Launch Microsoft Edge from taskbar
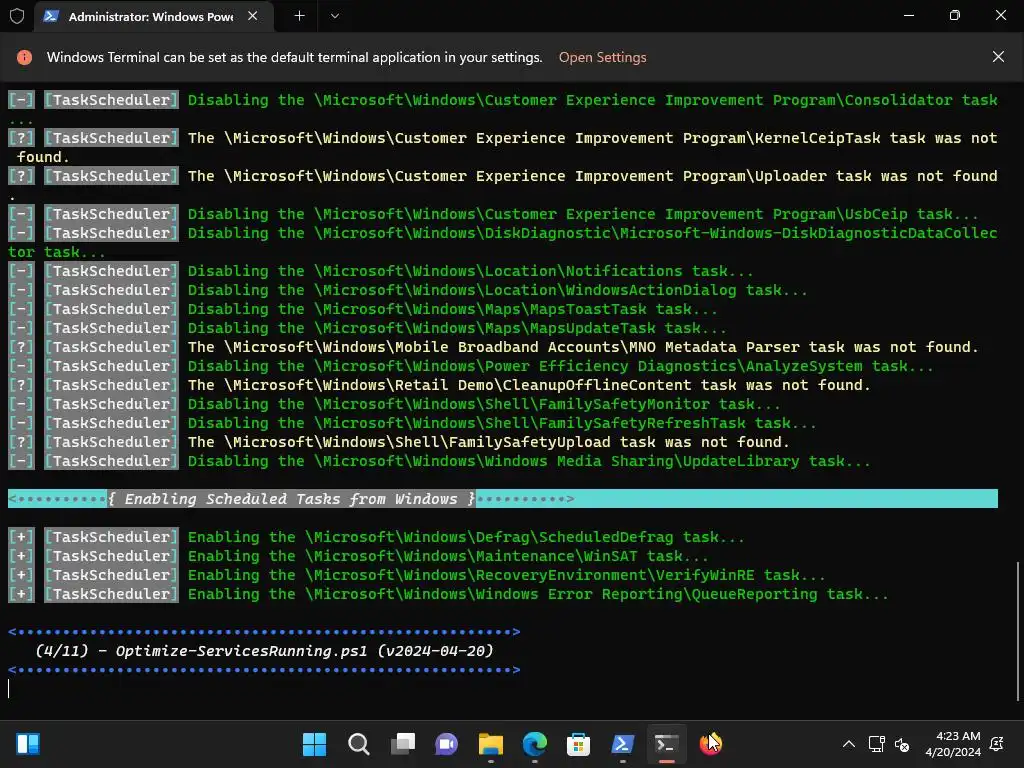1024x768 pixels. tap(534, 744)
